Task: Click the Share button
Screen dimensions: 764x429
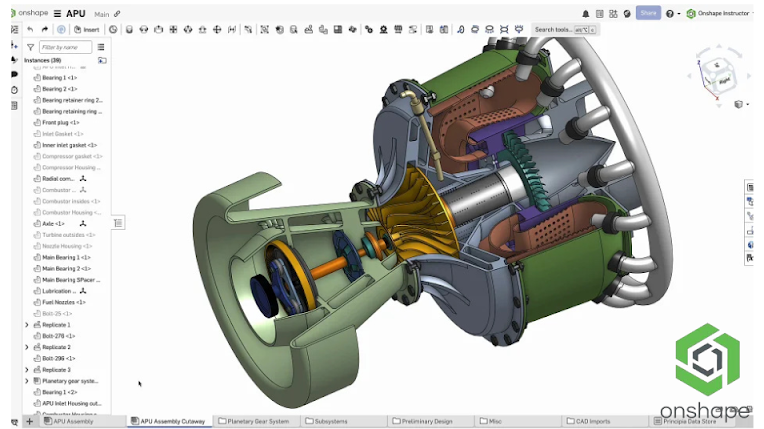Action: click(648, 14)
